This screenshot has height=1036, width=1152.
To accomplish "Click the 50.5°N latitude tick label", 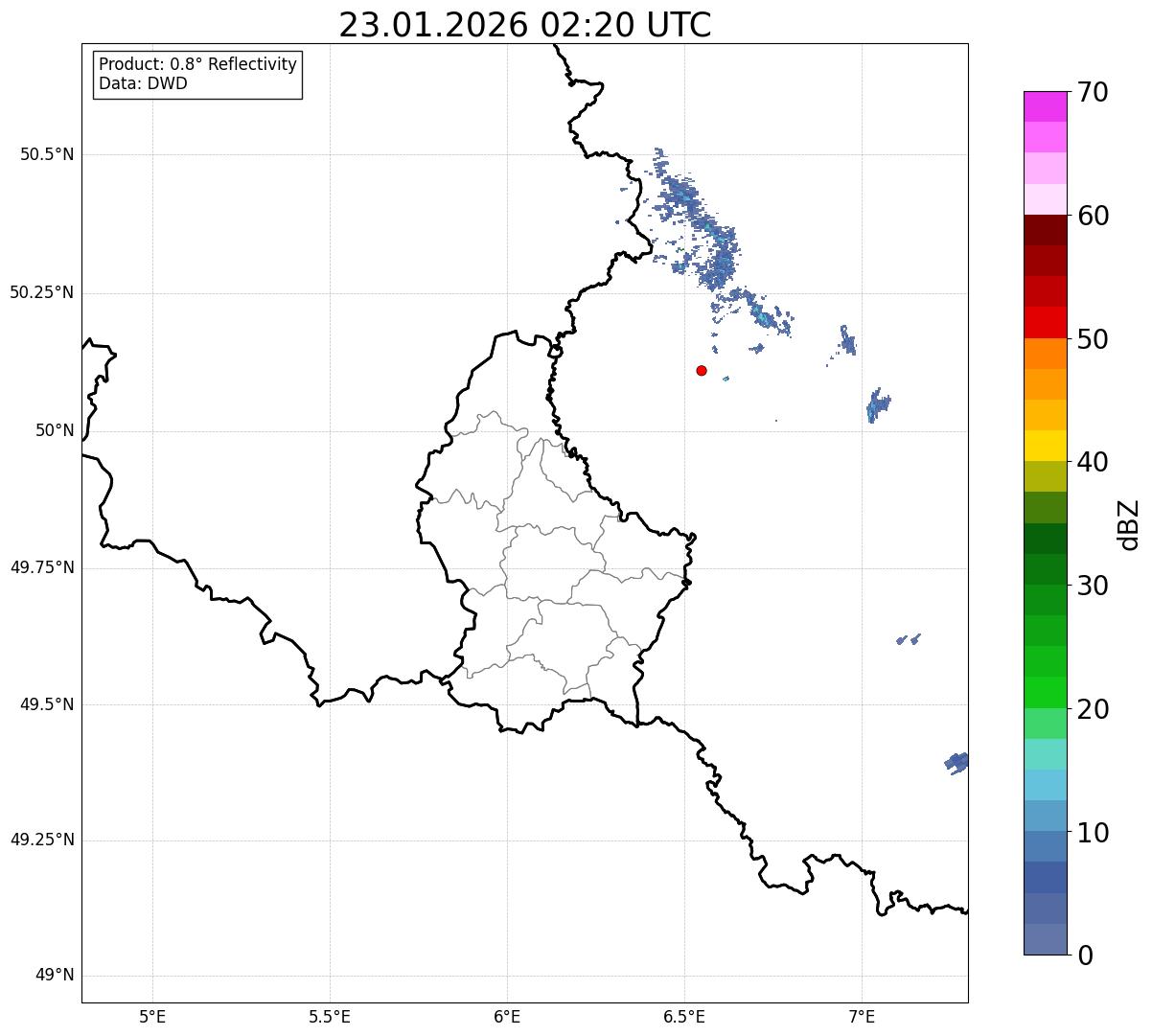I will (x=47, y=154).
